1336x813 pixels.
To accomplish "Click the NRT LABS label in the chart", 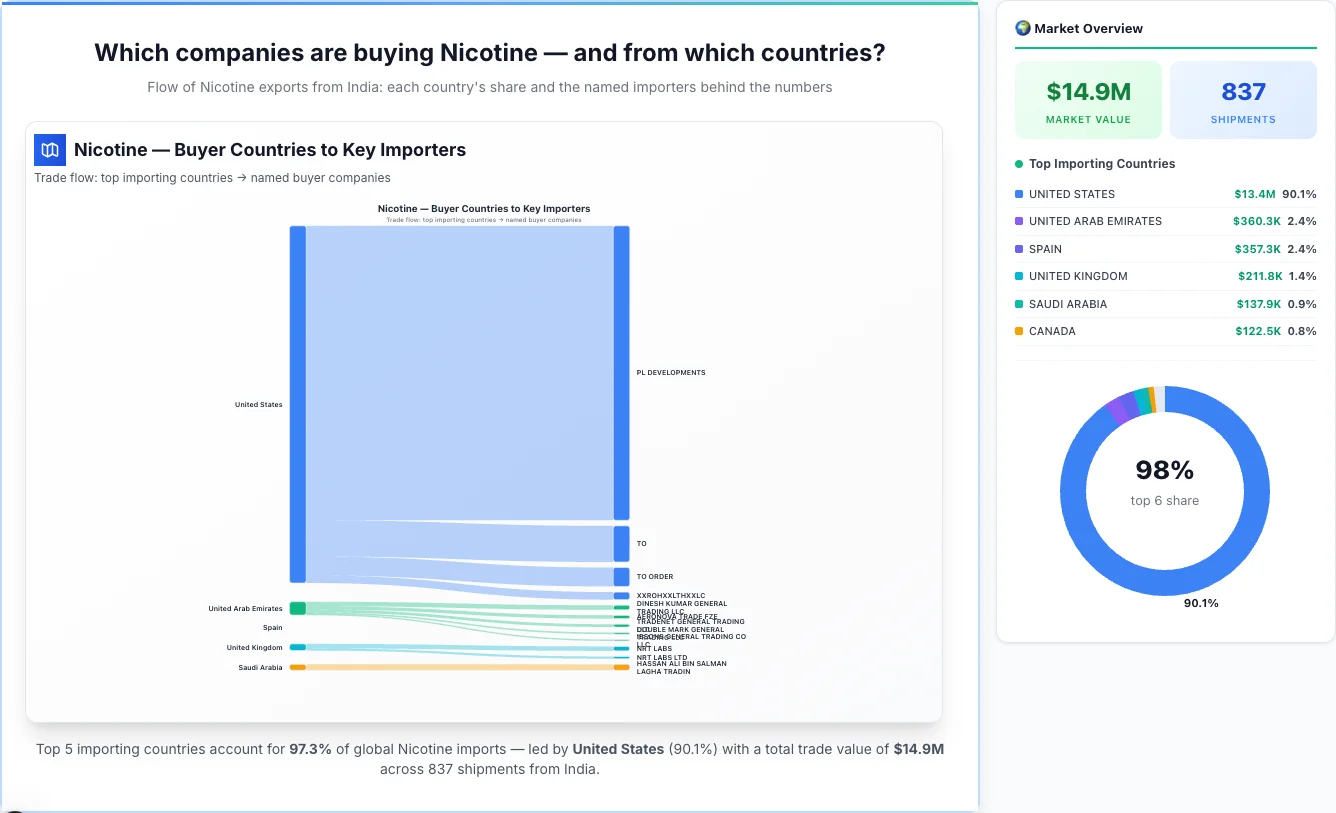I will (x=654, y=649).
